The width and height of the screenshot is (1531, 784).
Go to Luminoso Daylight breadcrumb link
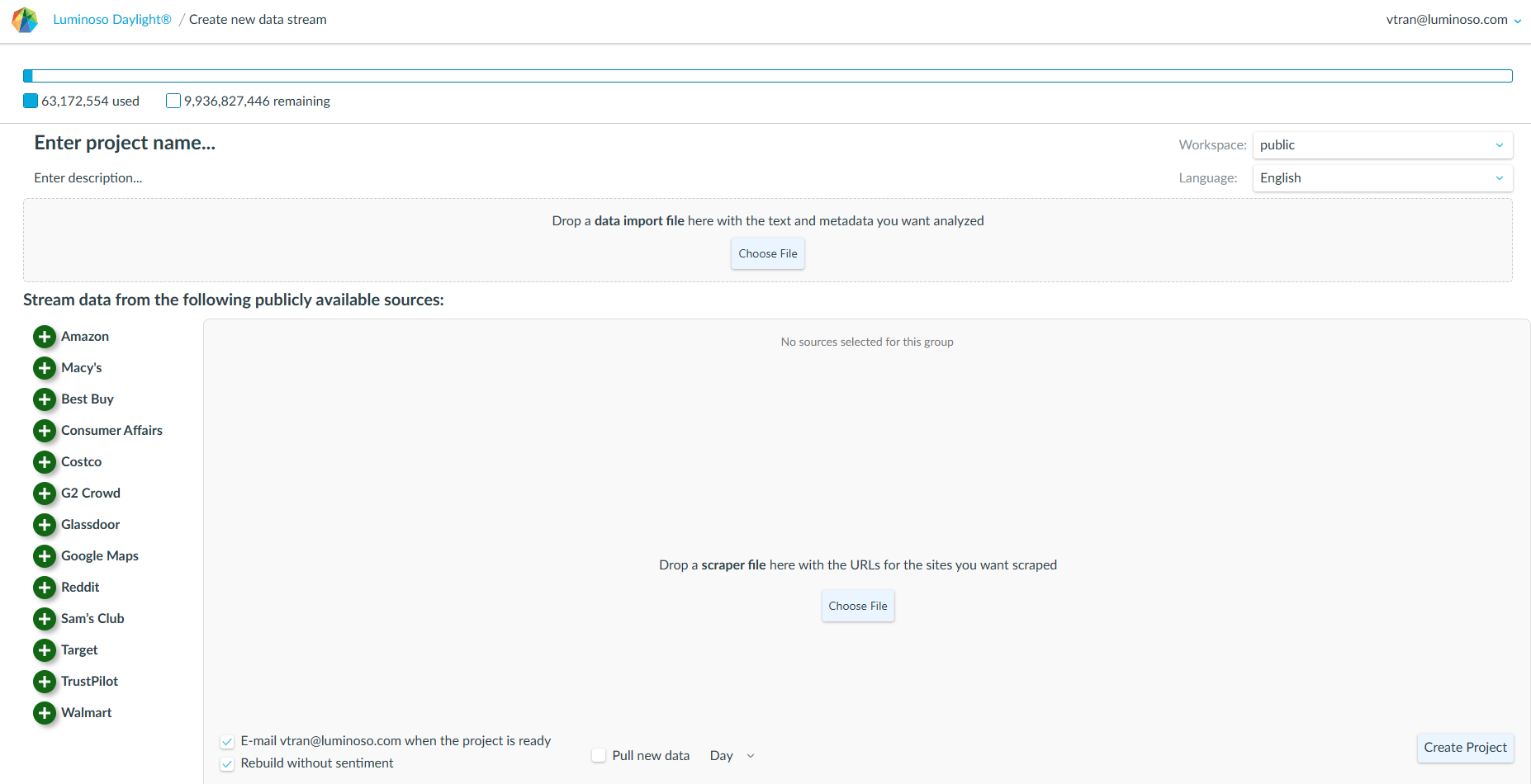point(111,20)
